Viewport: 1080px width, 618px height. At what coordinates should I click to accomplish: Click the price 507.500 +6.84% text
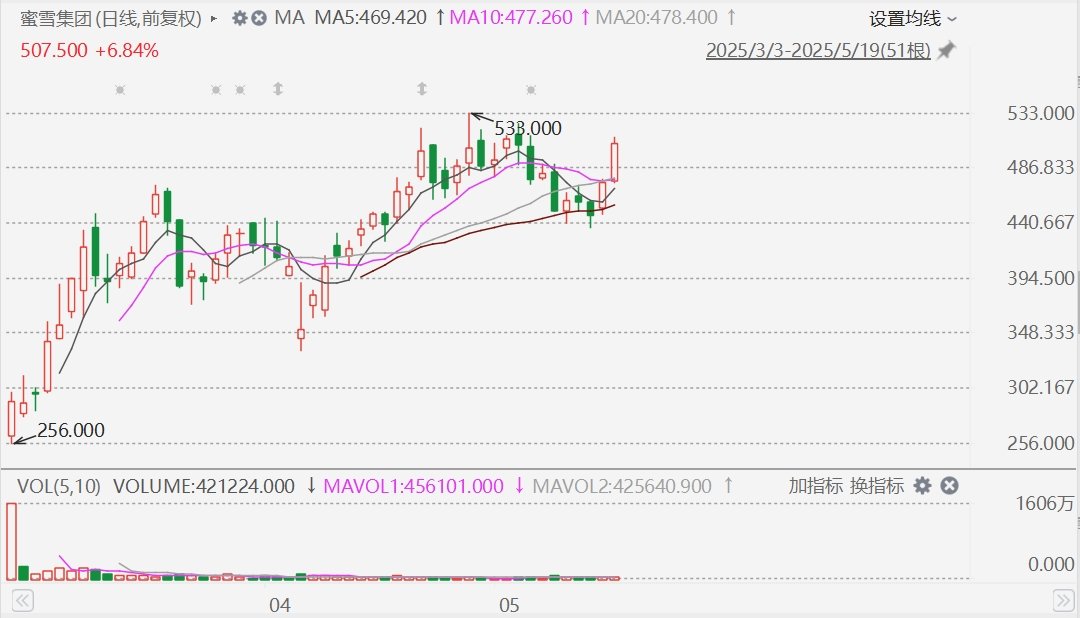(90, 50)
